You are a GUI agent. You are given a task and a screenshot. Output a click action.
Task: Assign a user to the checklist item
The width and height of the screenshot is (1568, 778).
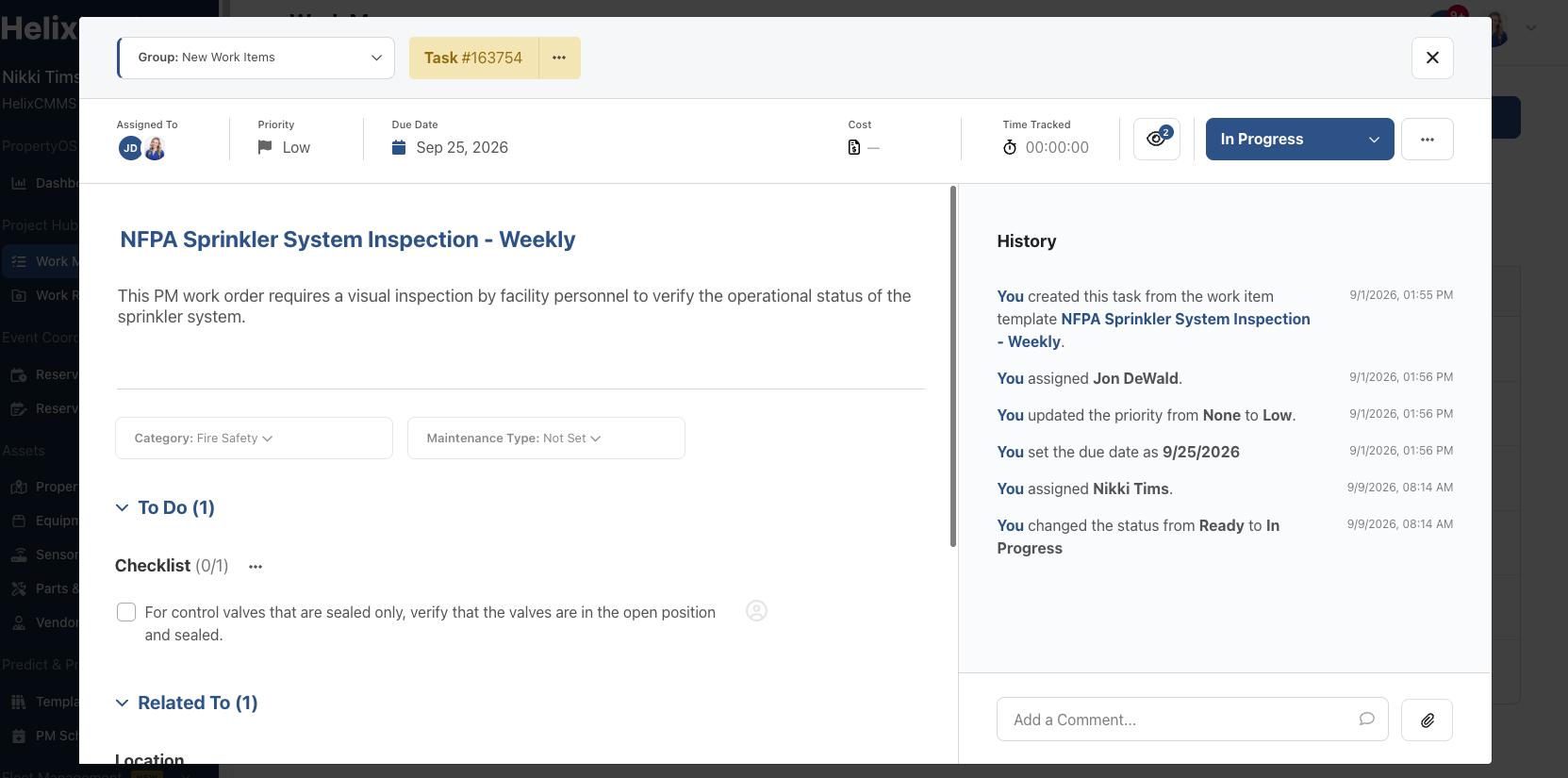click(x=756, y=611)
